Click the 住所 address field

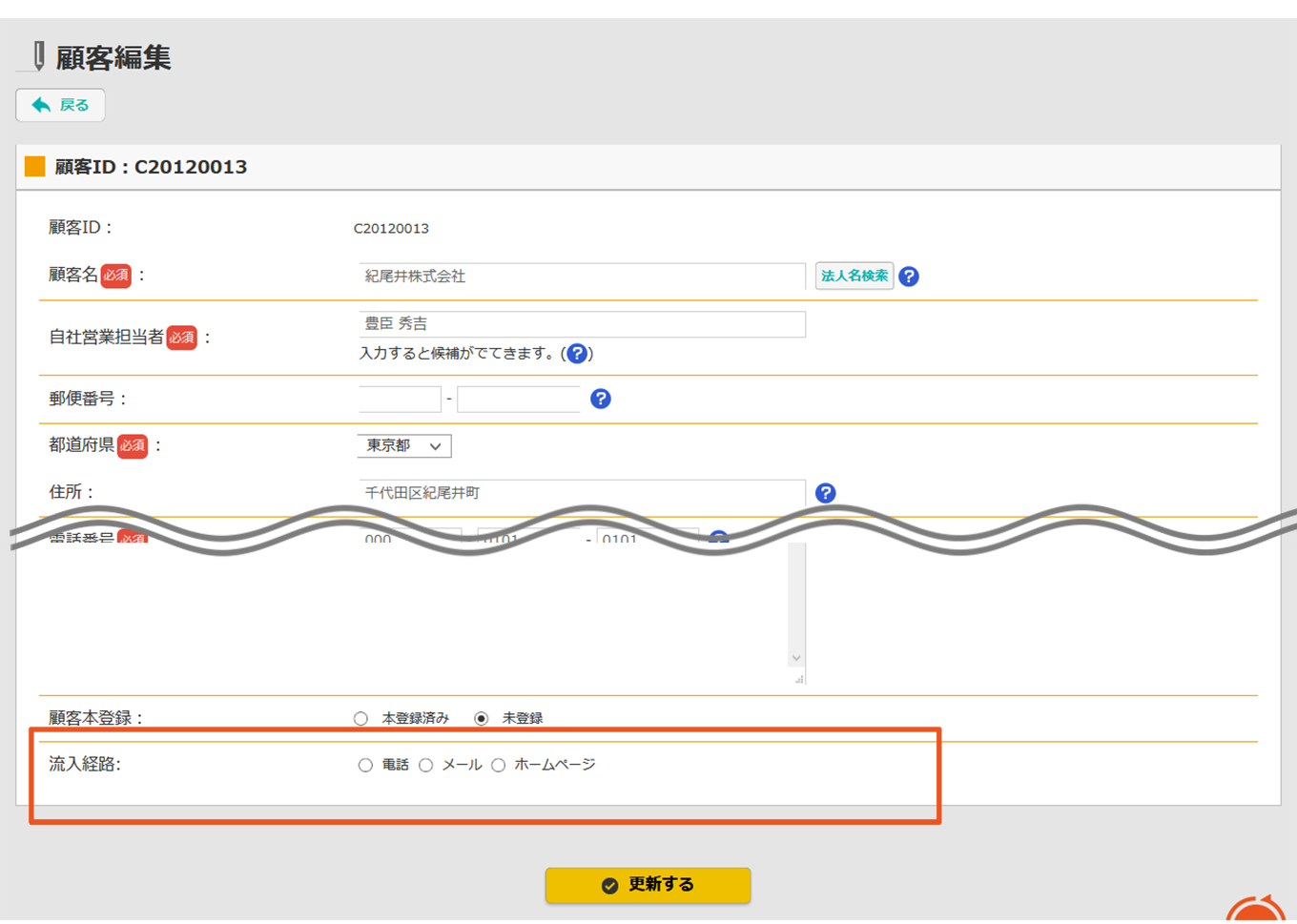582,493
